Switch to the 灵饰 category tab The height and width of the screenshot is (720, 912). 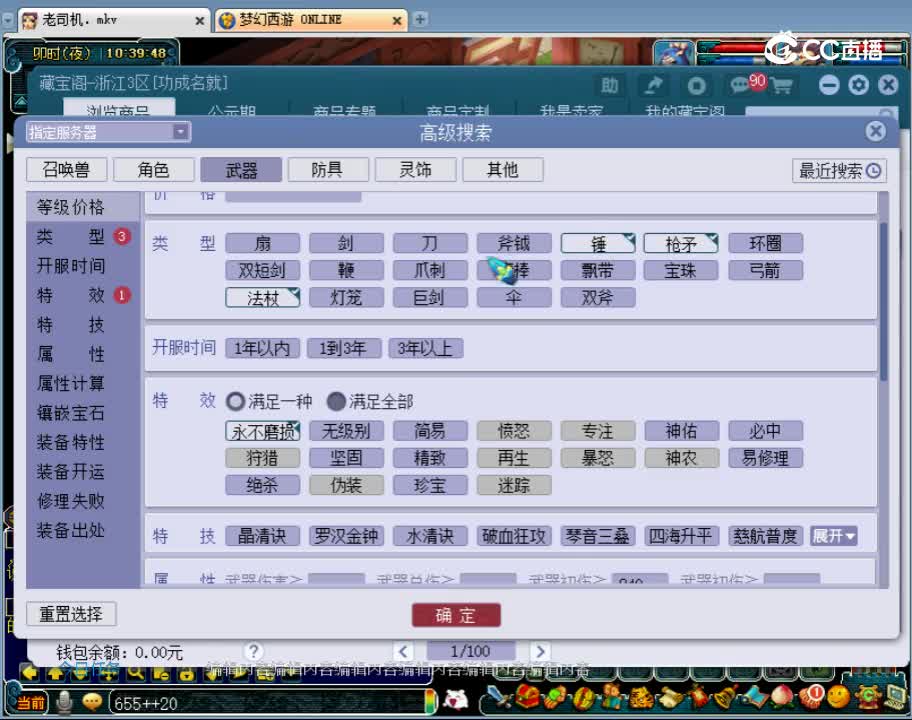[415, 170]
